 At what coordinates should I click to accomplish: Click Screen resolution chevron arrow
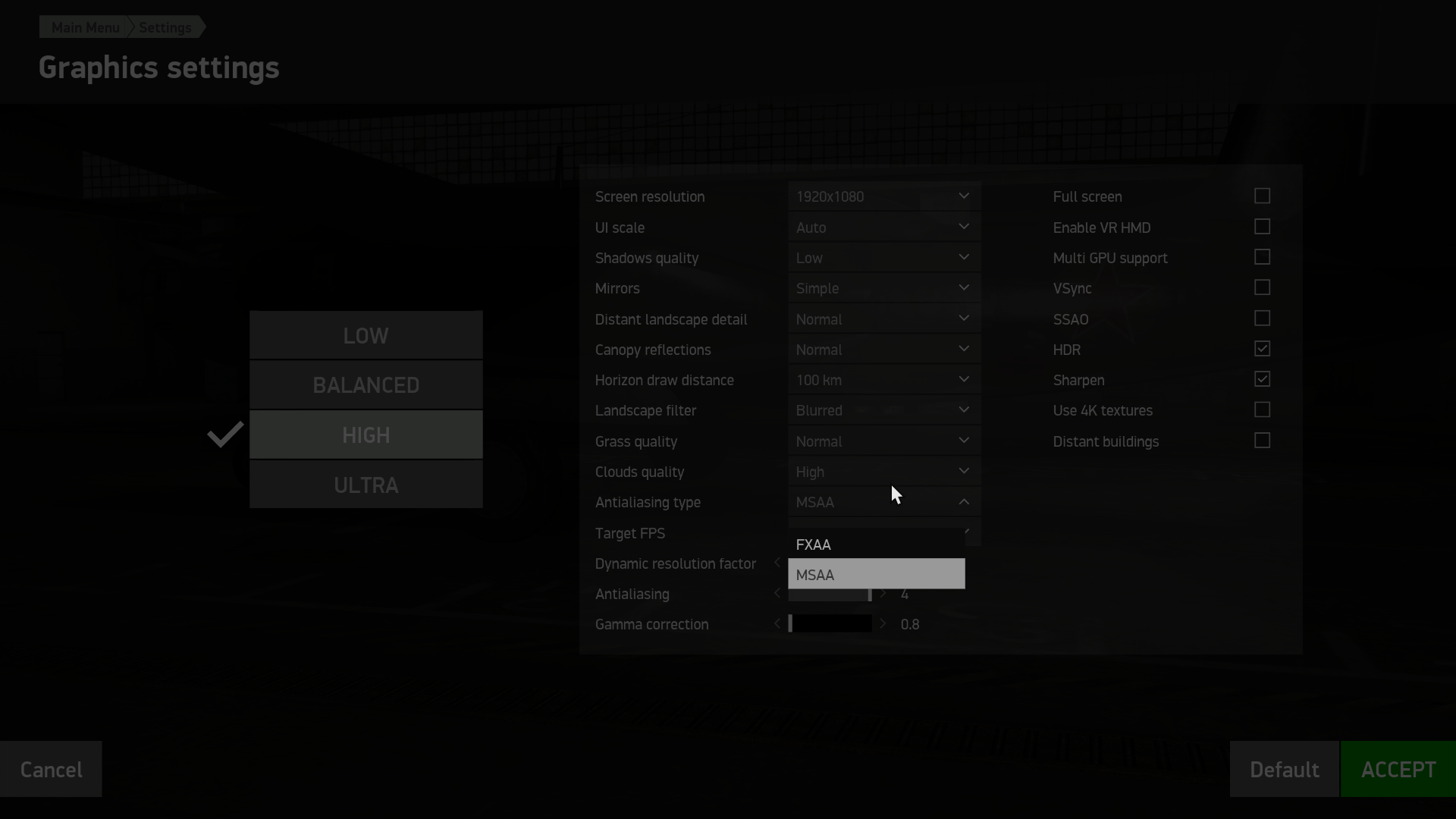click(964, 196)
